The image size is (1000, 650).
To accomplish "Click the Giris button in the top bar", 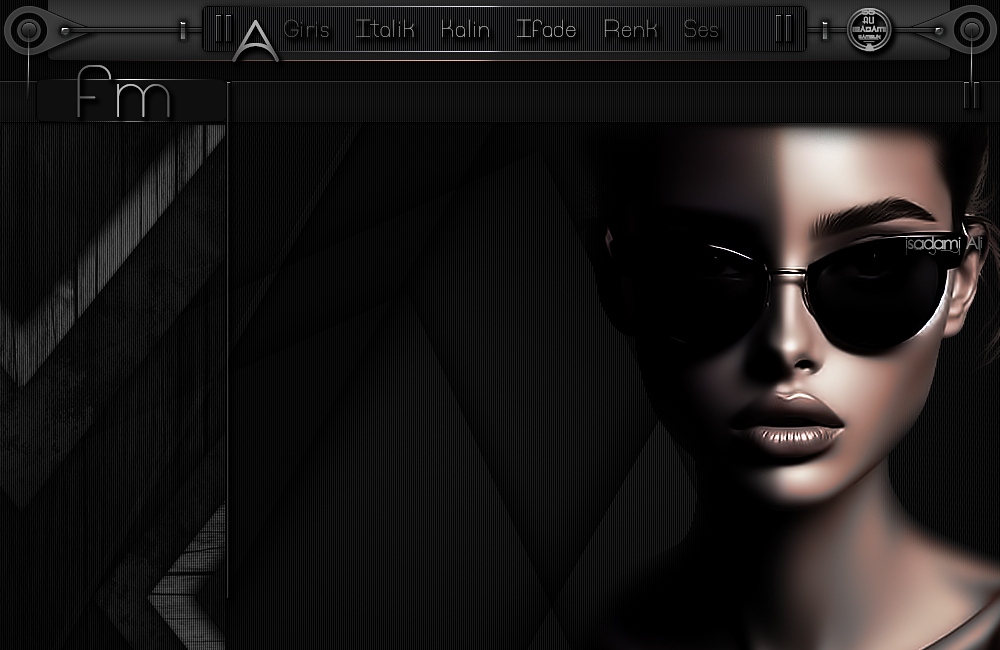I will pos(306,29).
